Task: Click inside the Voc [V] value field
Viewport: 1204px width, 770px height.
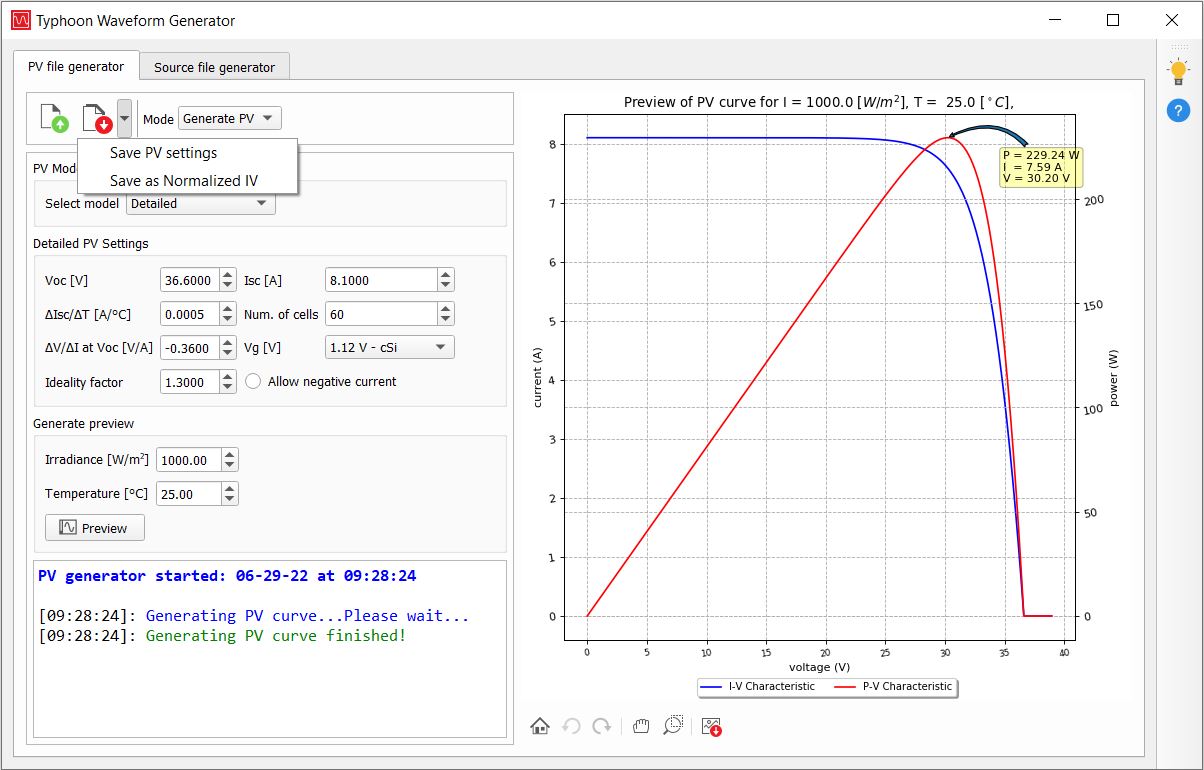Action: [x=188, y=281]
